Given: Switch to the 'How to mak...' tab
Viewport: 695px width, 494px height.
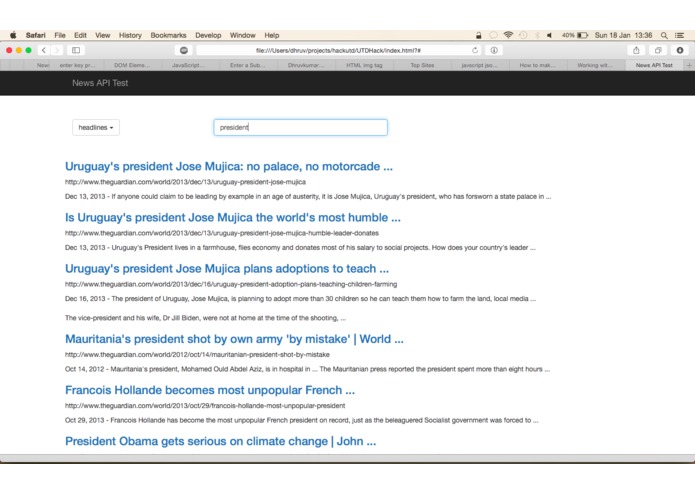Looking at the screenshot, I should click(x=537, y=65).
